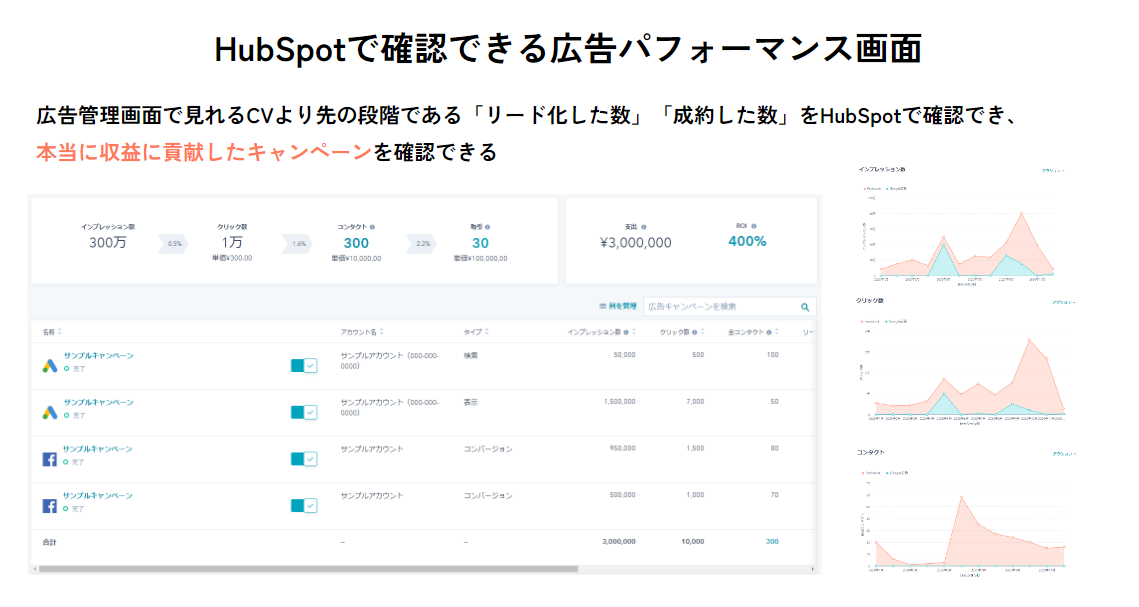Click the Google Ads icon in the 検索 row
Screen dimensions: 1139x607
(49, 366)
